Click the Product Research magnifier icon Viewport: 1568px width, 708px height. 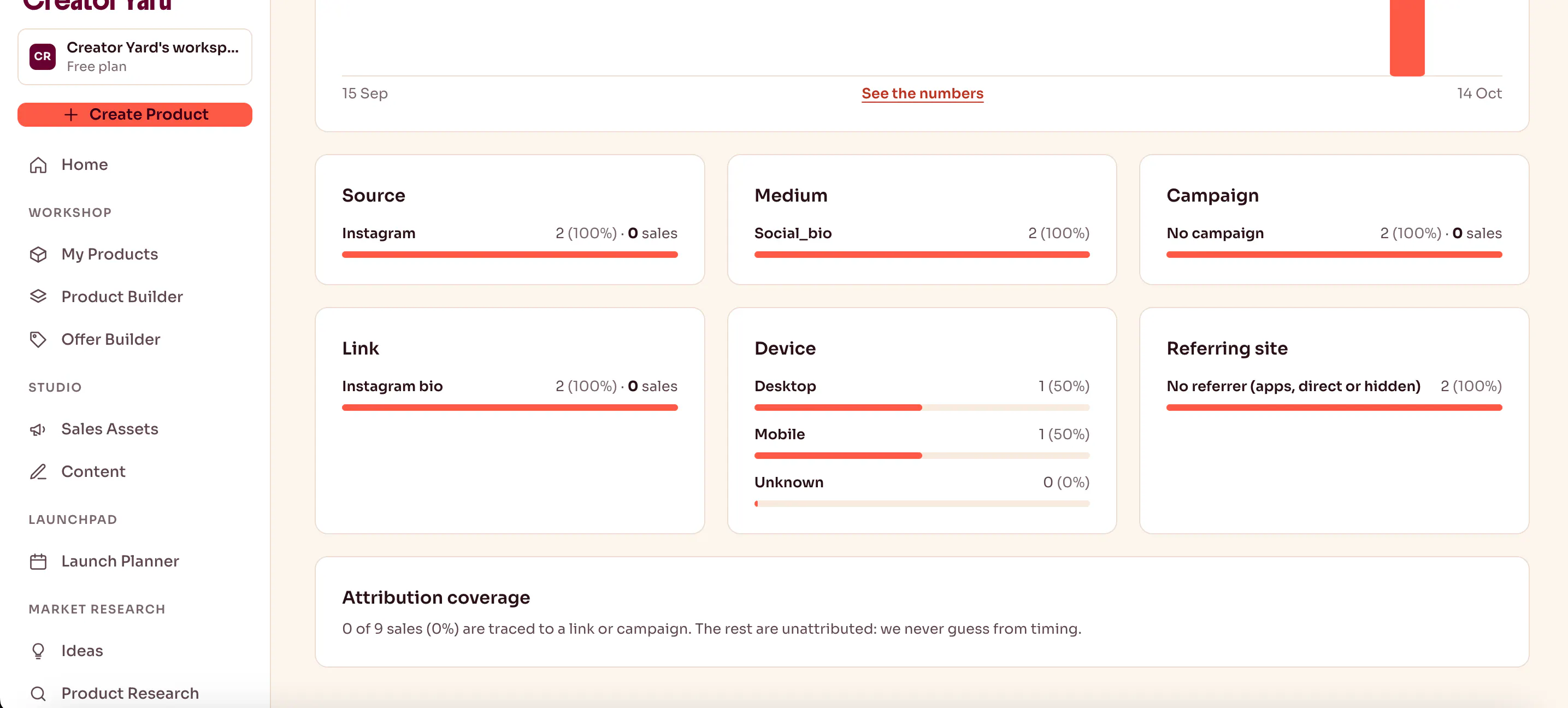click(x=38, y=693)
